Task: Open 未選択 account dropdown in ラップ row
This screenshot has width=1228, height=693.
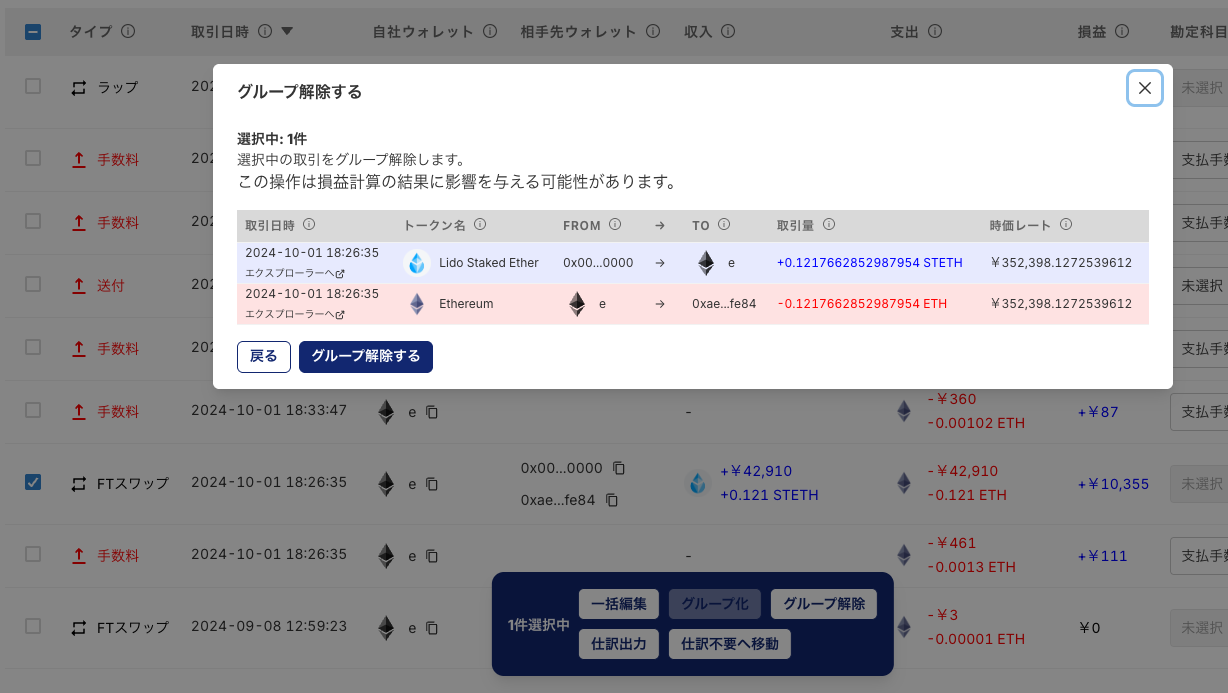Action: 1201,88
